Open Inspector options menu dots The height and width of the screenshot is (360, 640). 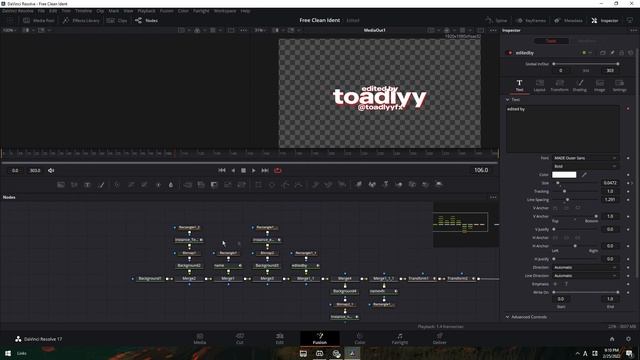click(633, 30)
